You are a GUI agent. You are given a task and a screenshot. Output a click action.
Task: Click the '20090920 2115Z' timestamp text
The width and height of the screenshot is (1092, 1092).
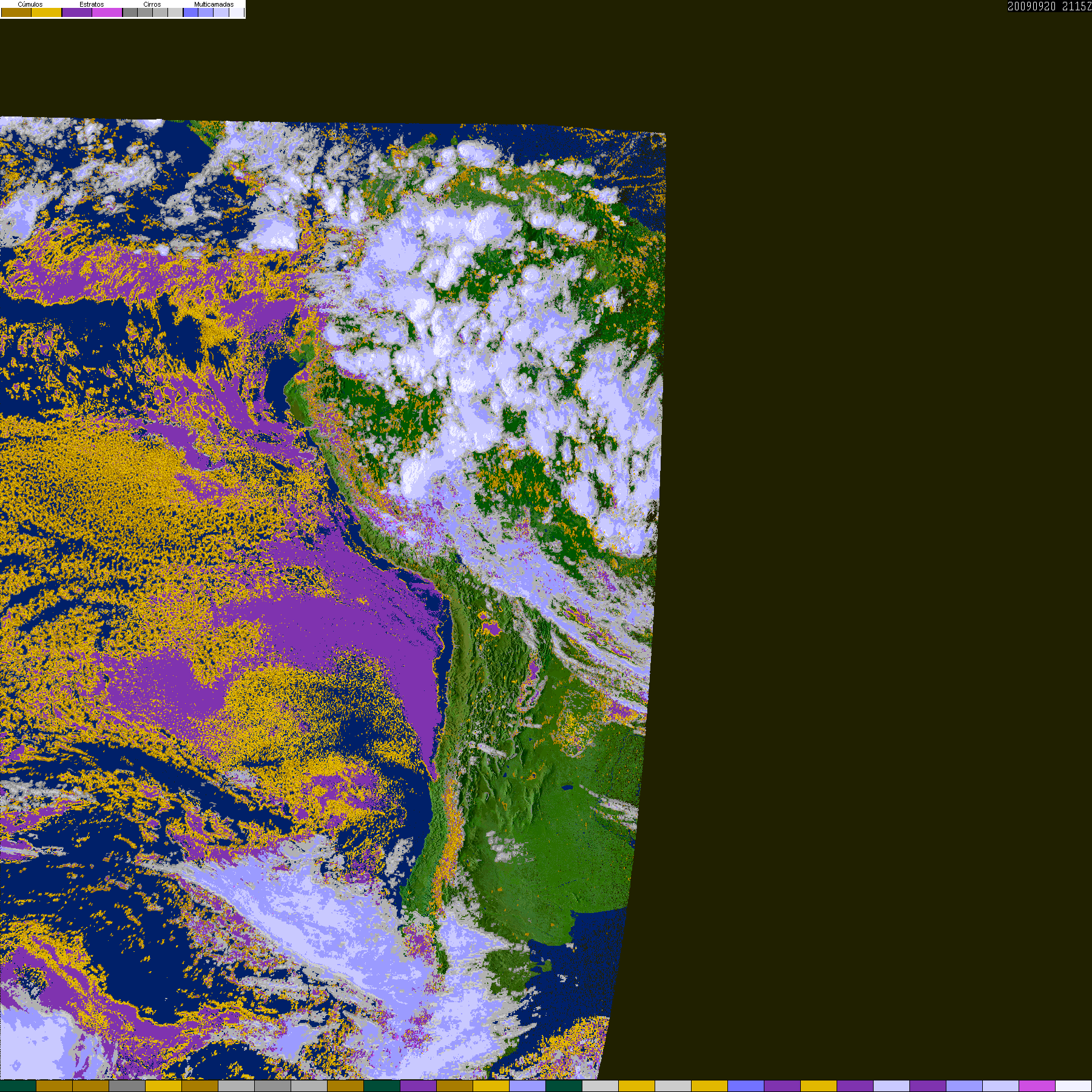tap(1050, 6)
